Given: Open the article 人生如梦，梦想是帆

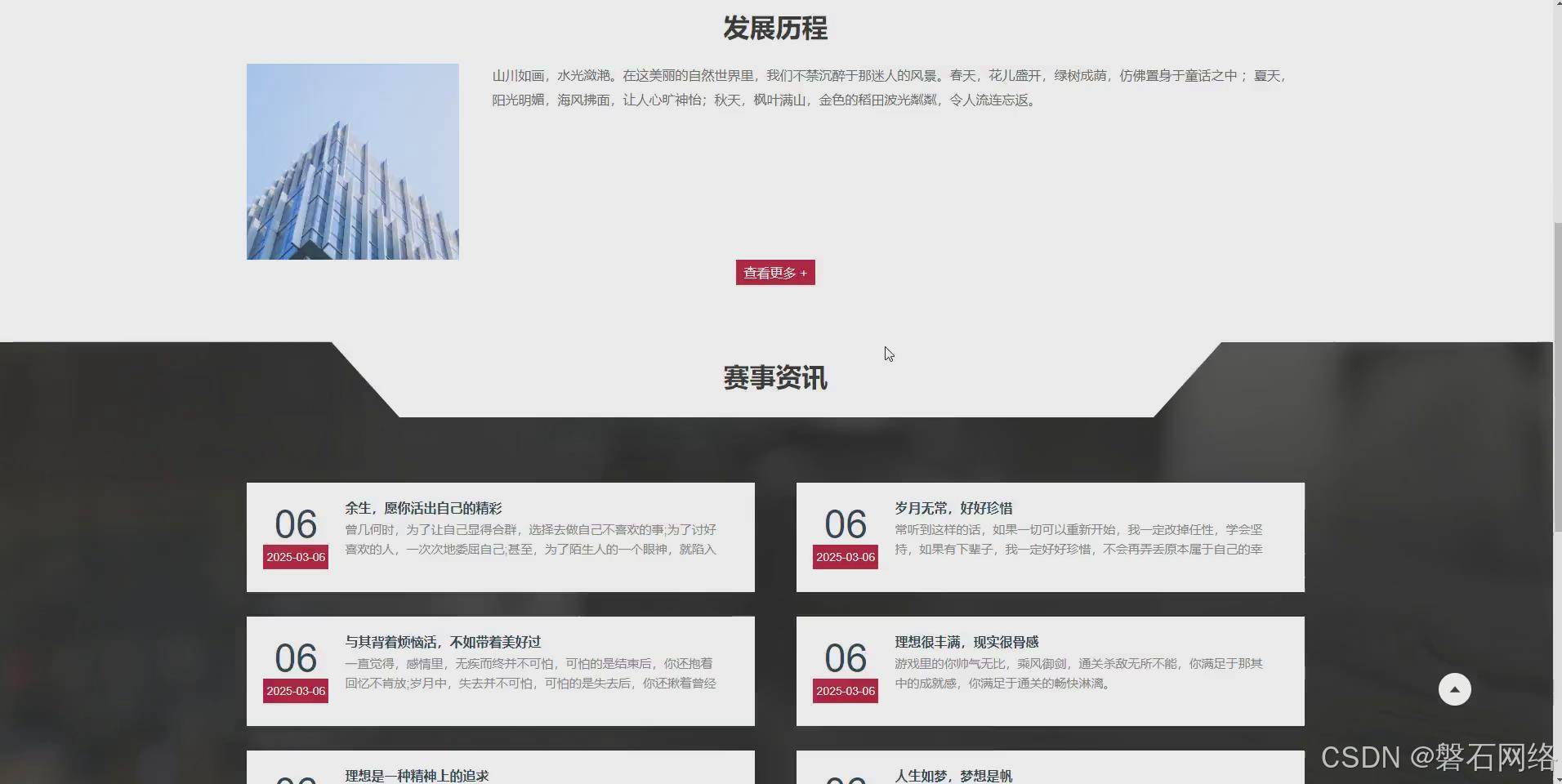Looking at the screenshot, I should click(953, 775).
